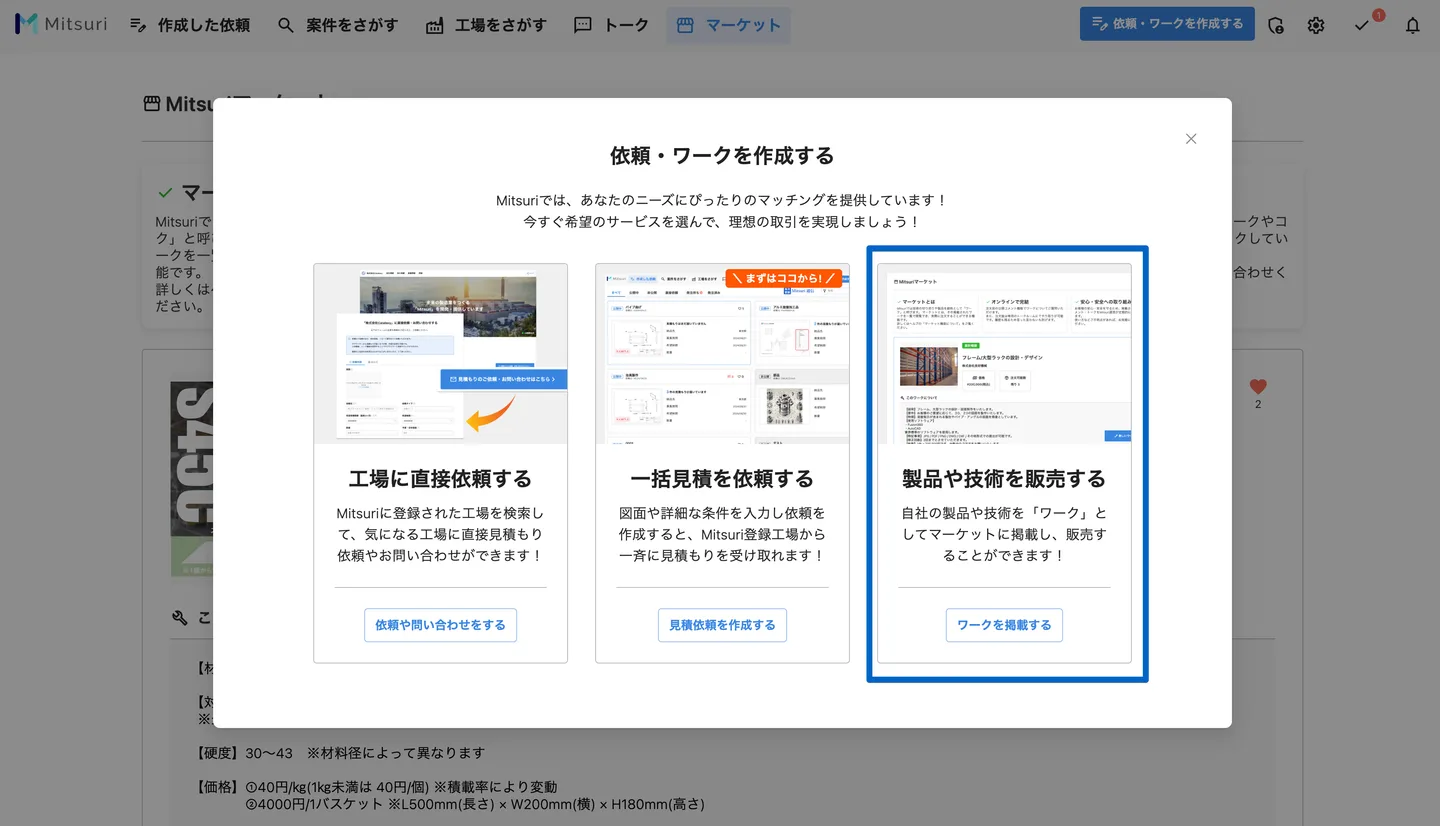Screen dimensions: 1440x826
Task: Open 案件をさがす in the top navigation
Action: (338, 25)
